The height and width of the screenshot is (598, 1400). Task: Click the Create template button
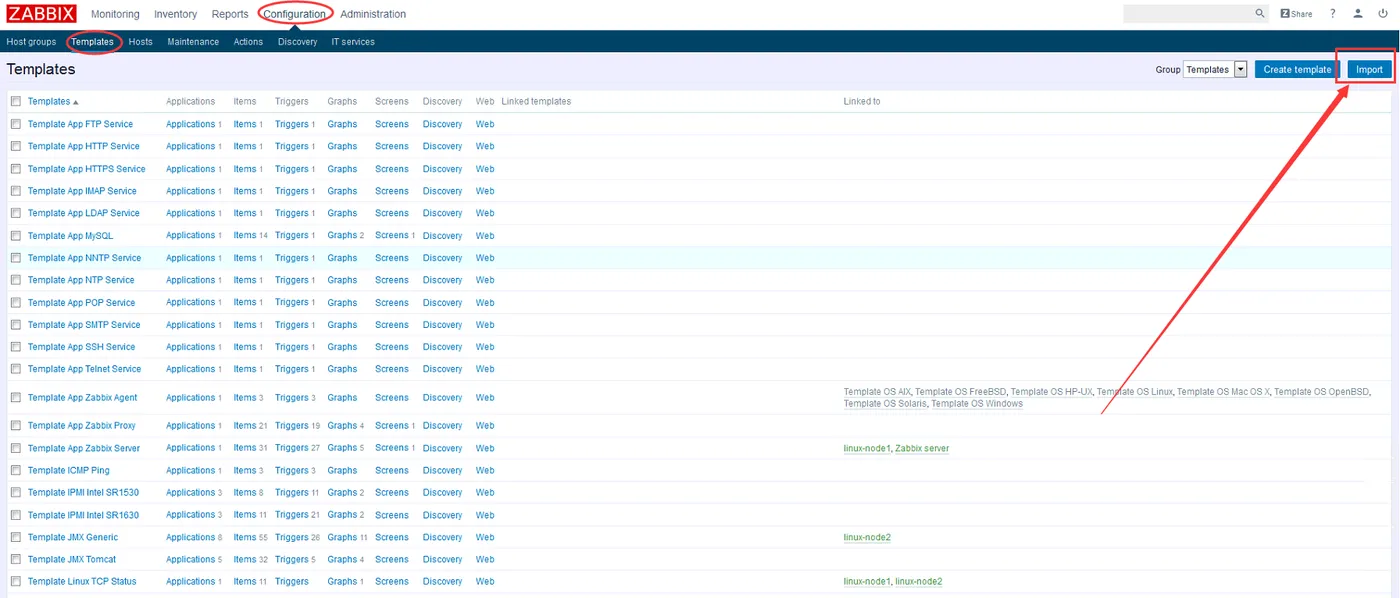click(1297, 69)
